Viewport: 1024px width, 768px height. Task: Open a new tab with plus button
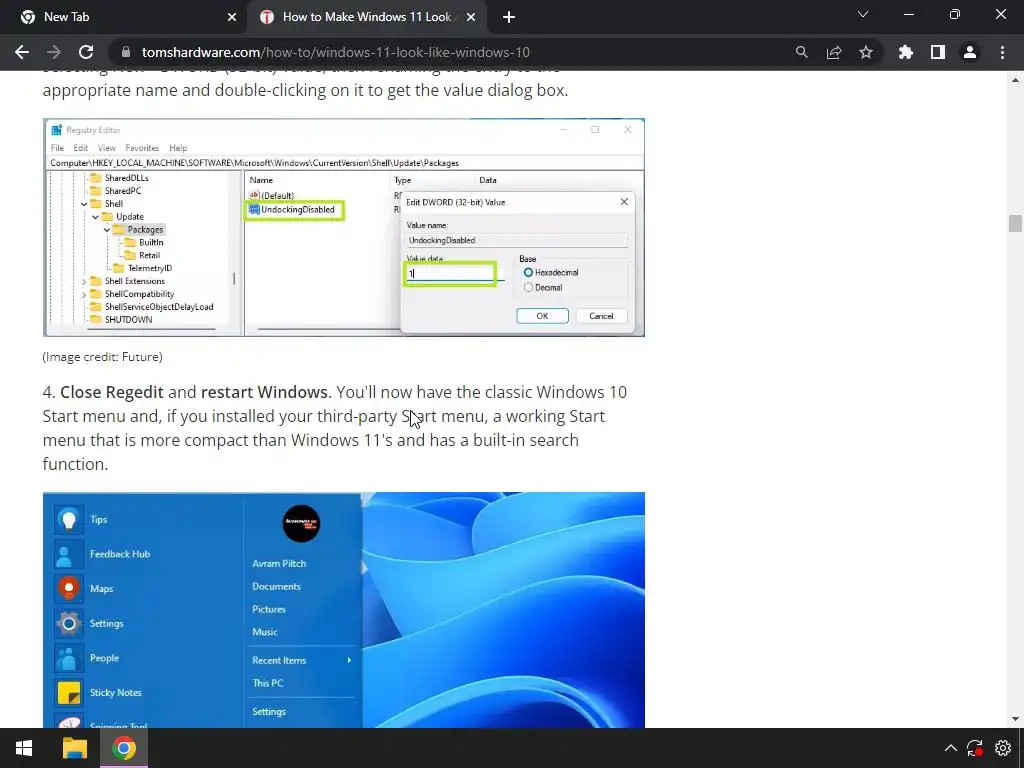[509, 17]
